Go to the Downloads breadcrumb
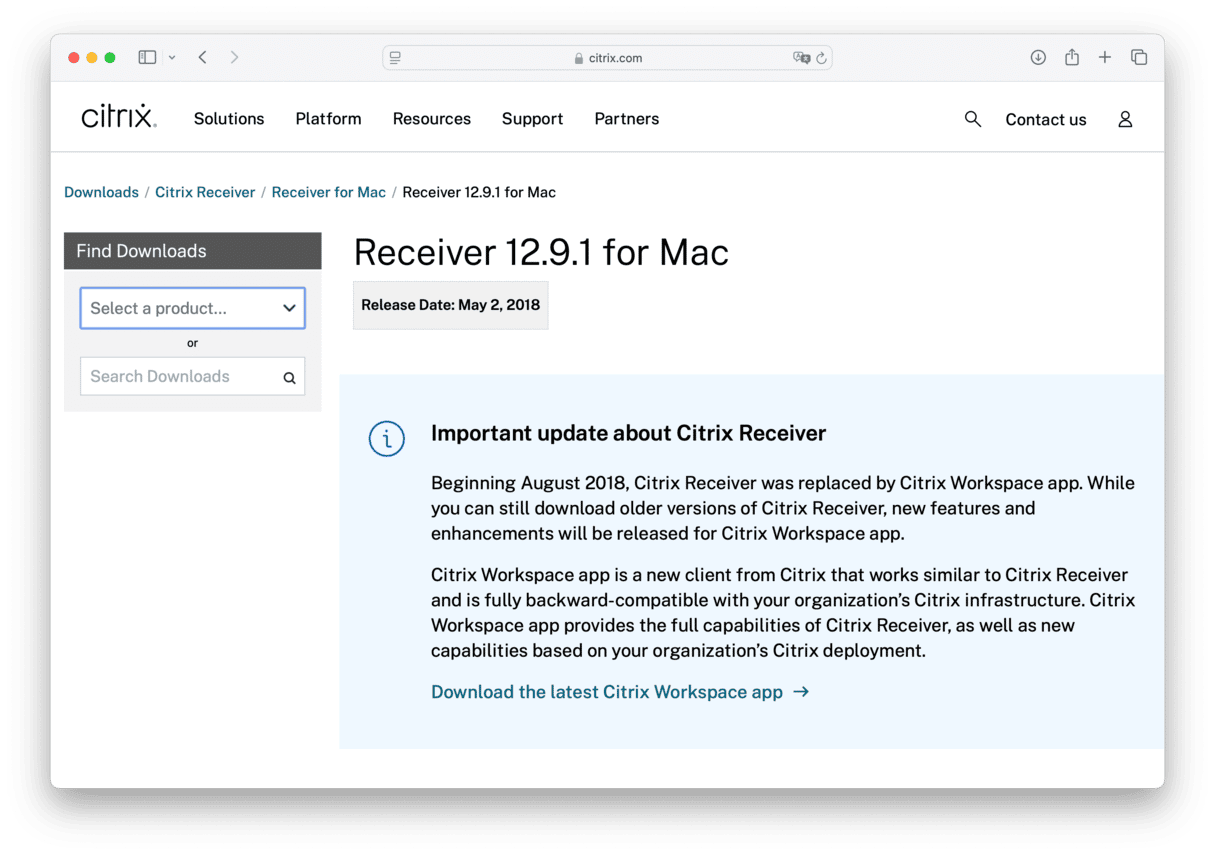Image resolution: width=1215 pixels, height=855 pixels. [101, 192]
